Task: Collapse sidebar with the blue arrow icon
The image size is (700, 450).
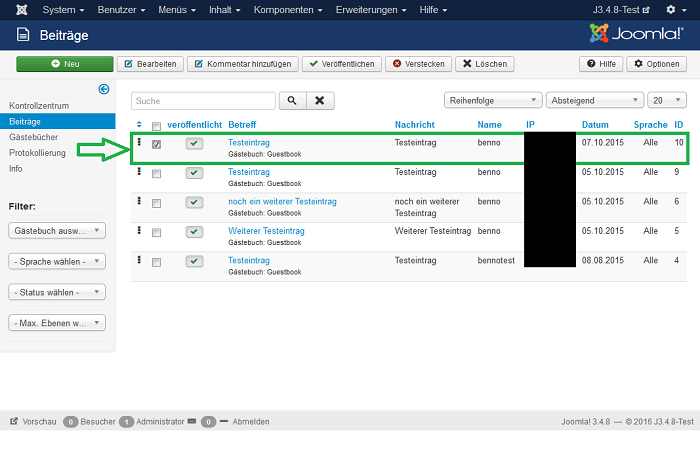Action: pos(103,89)
